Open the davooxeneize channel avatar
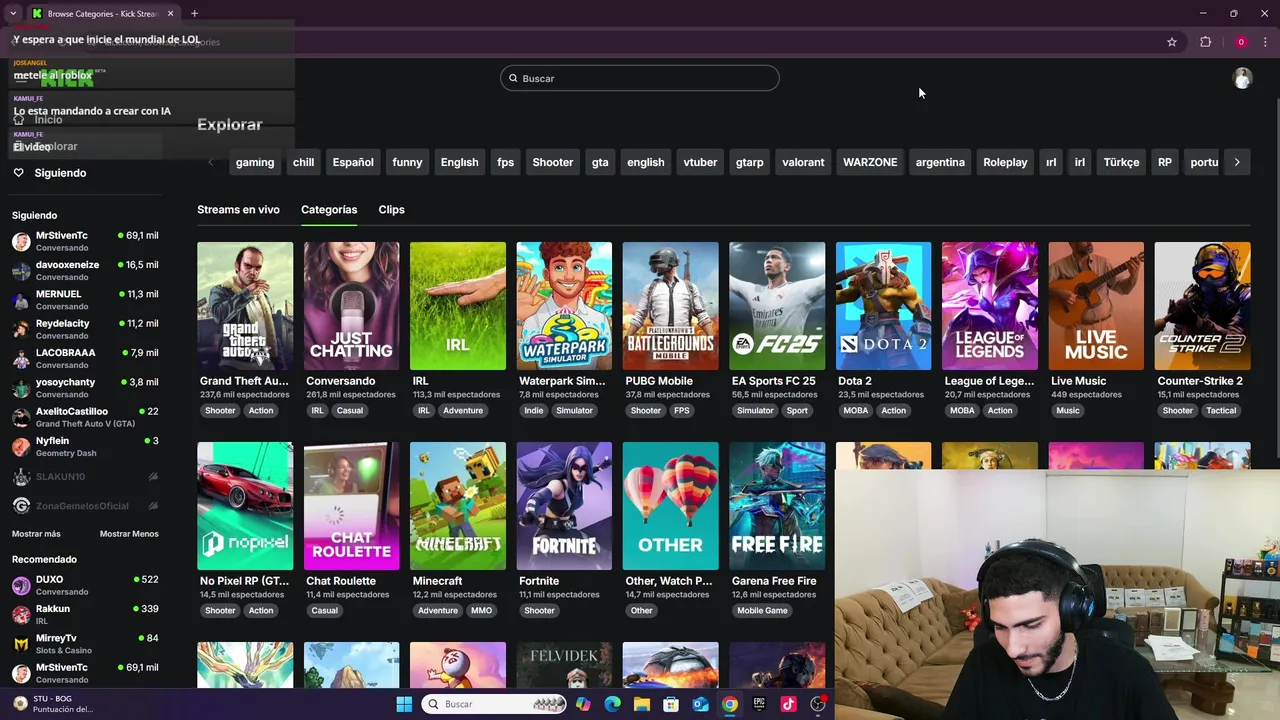Viewport: 1280px width, 720px height. [x=21, y=271]
